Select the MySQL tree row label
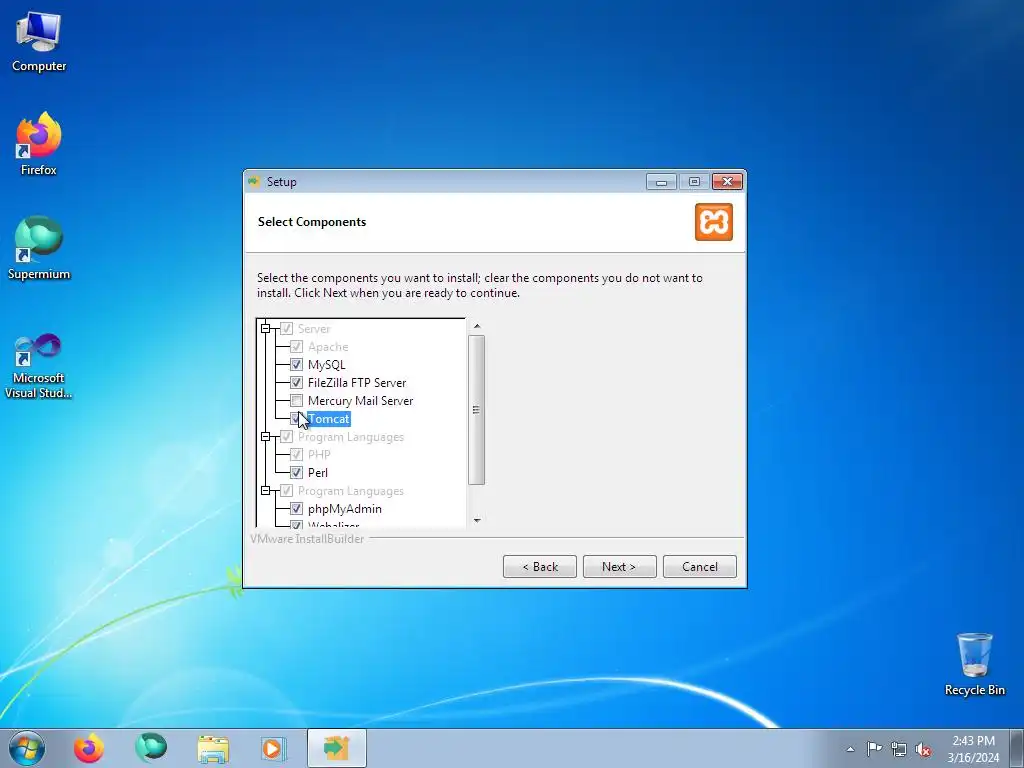The height and width of the screenshot is (768, 1024). click(x=327, y=364)
